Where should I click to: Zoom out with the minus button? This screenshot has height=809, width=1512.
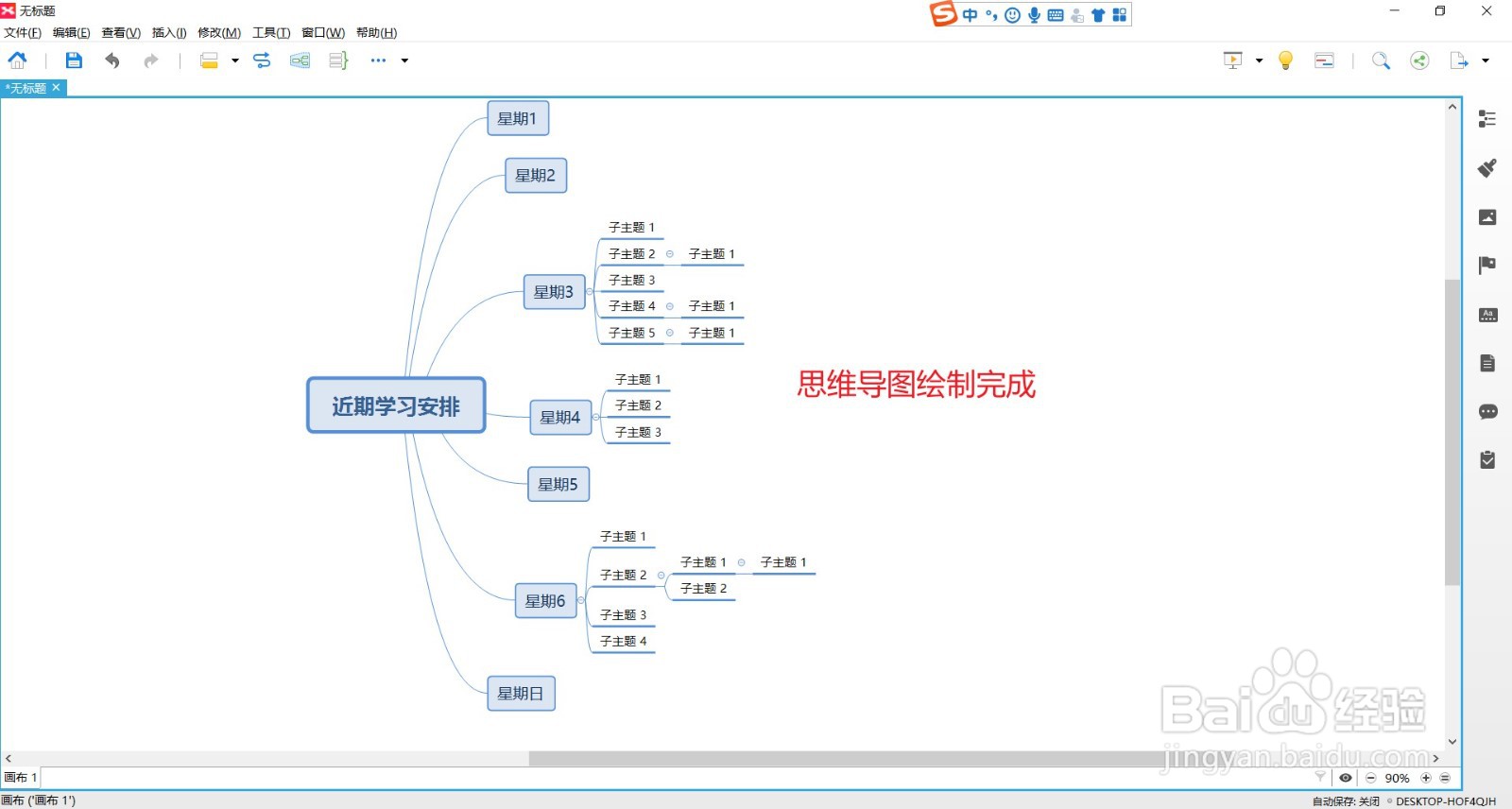coord(1370,778)
